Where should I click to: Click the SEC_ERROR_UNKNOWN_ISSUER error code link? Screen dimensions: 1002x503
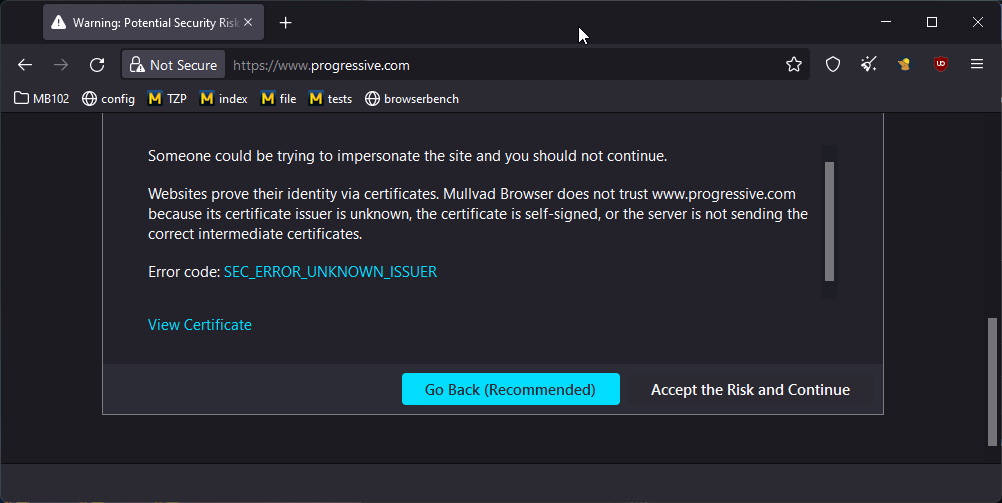coord(330,272)
